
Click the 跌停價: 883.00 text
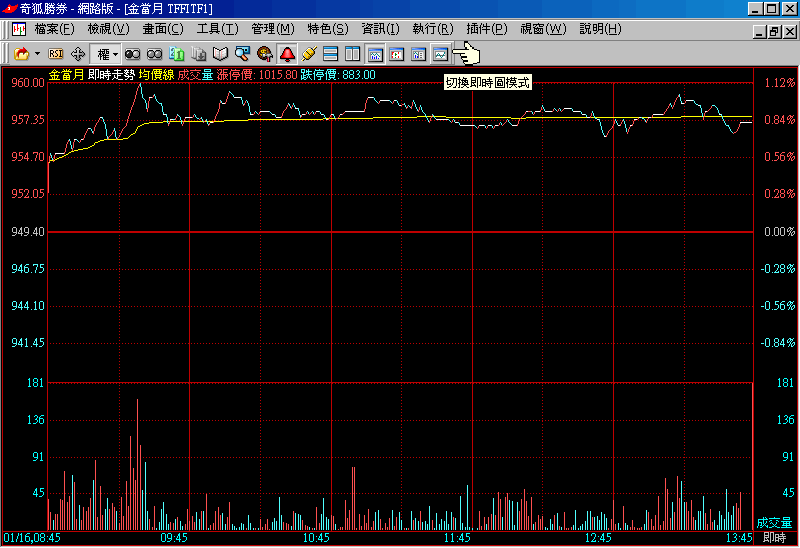click(x=338, y=74)
